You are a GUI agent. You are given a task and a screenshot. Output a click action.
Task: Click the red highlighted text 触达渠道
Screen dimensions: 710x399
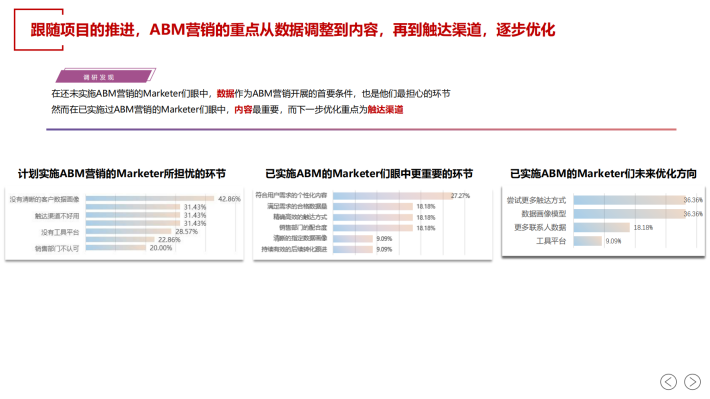coord(385,110)
